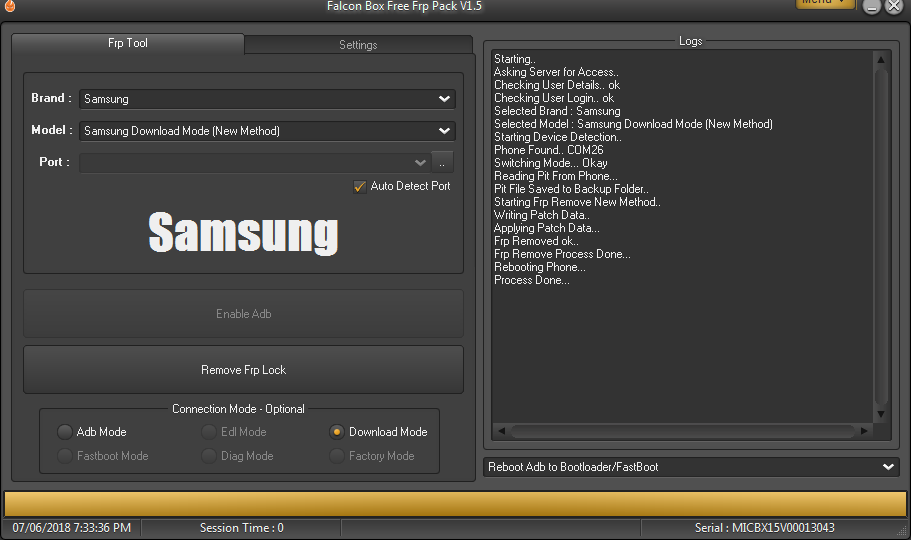Close the Falcon Box window

pos(894,6)
